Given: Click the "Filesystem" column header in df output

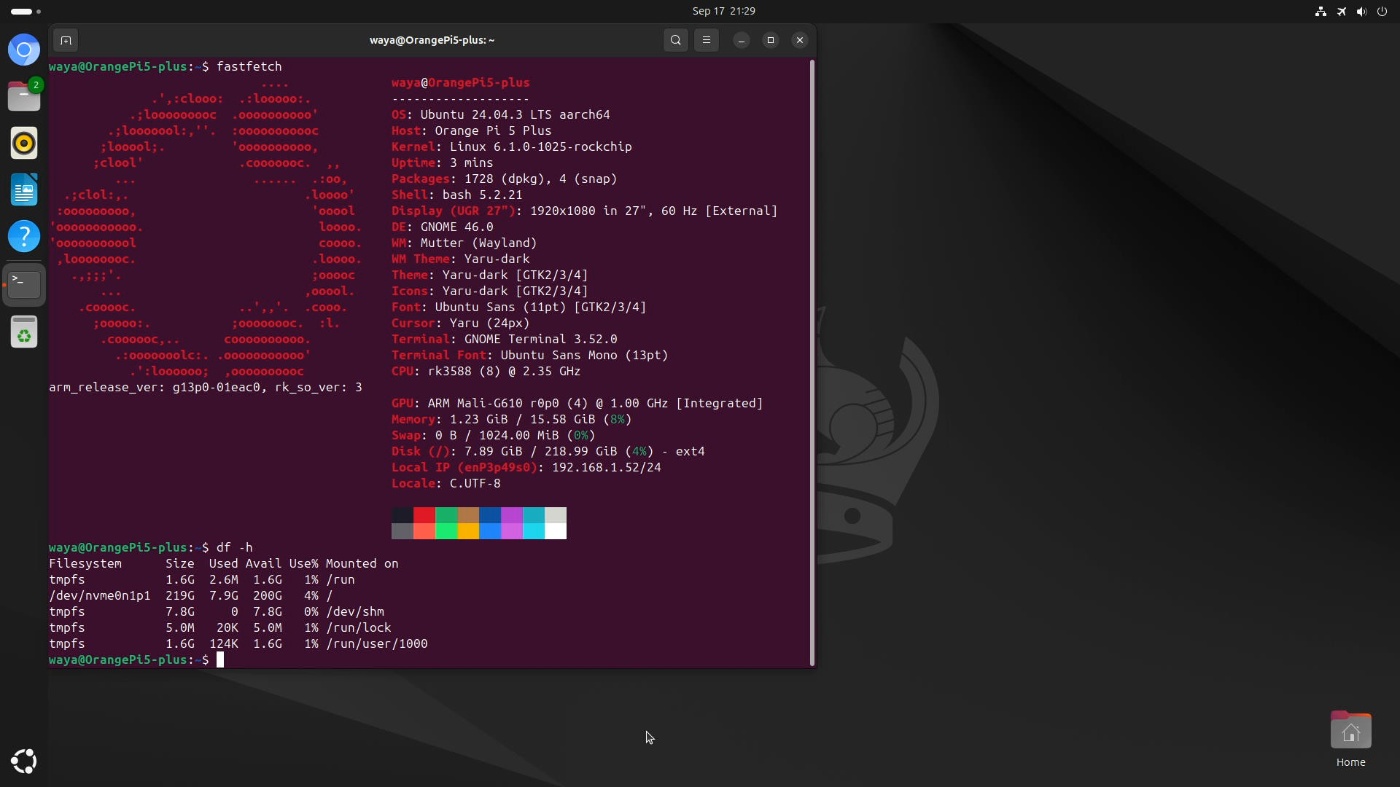Looking at the screenshot, I should [85, 564].
